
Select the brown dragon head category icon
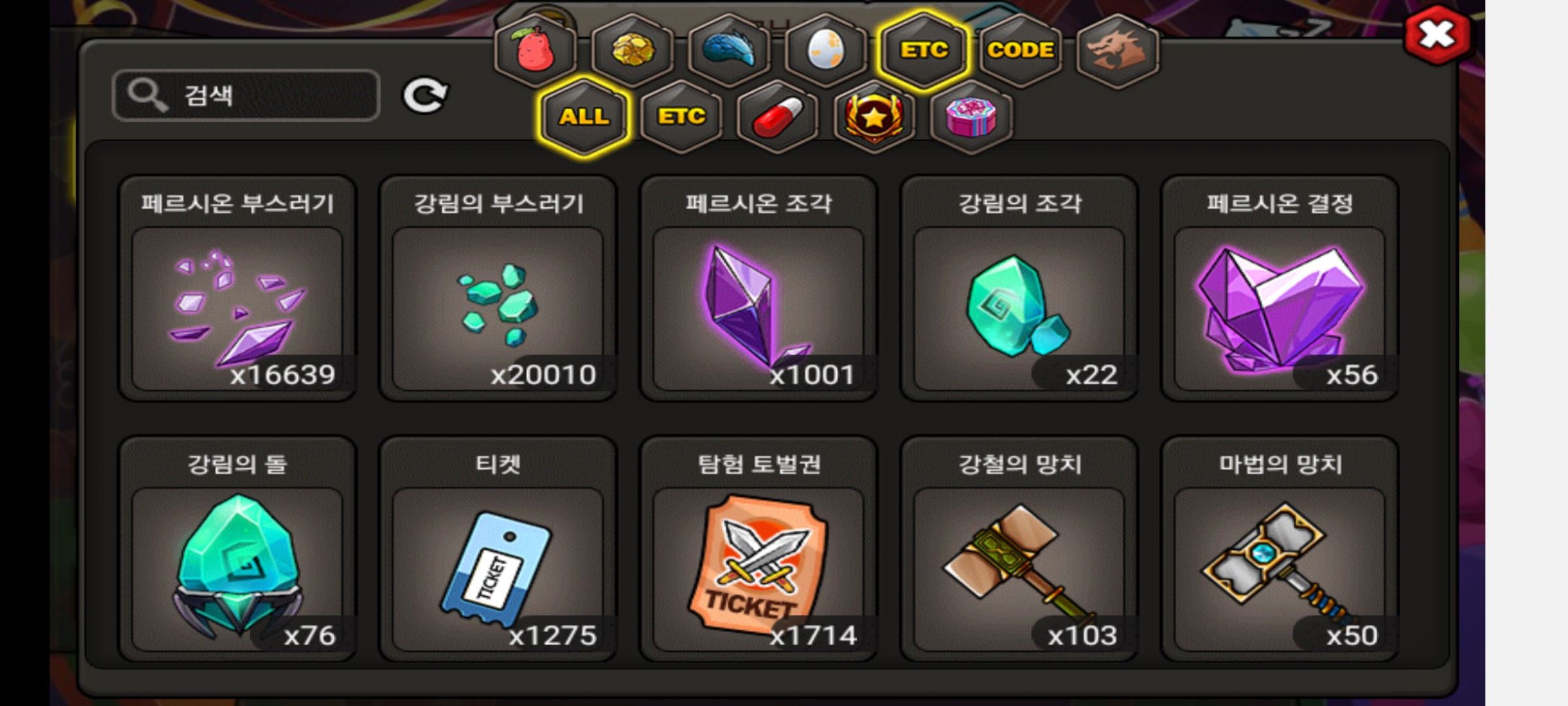[1117, 50]
